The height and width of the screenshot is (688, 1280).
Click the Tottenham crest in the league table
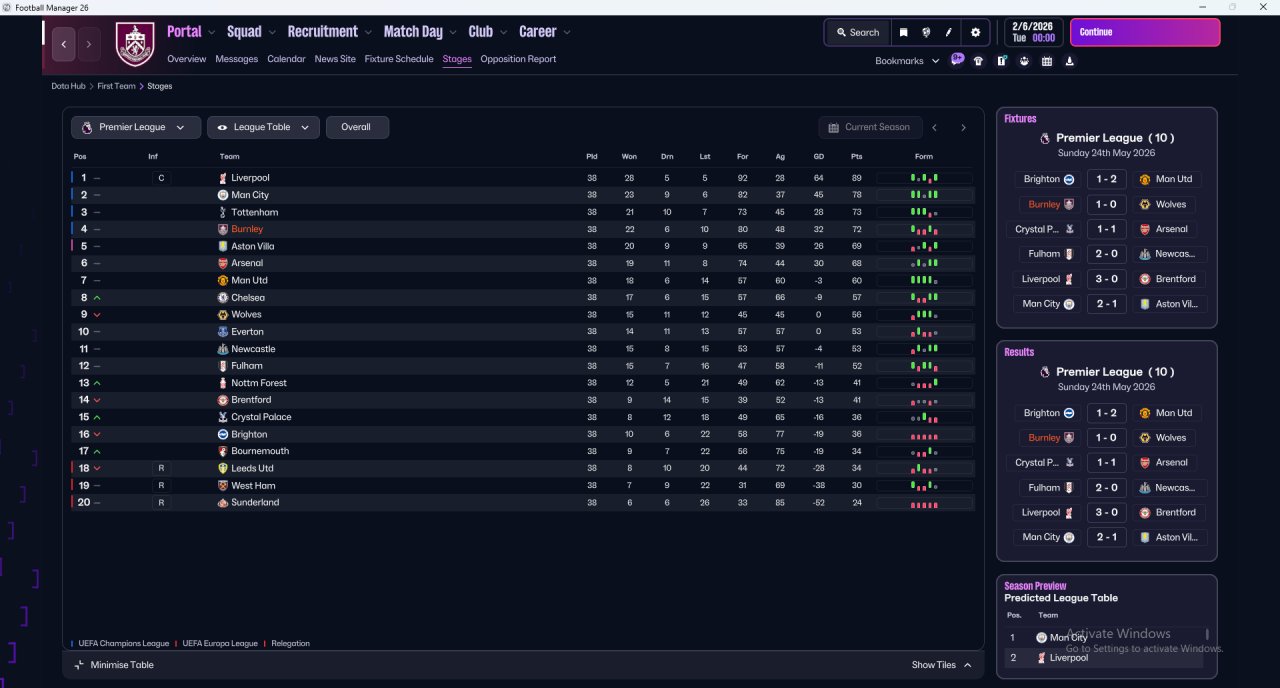click(223, 212)
